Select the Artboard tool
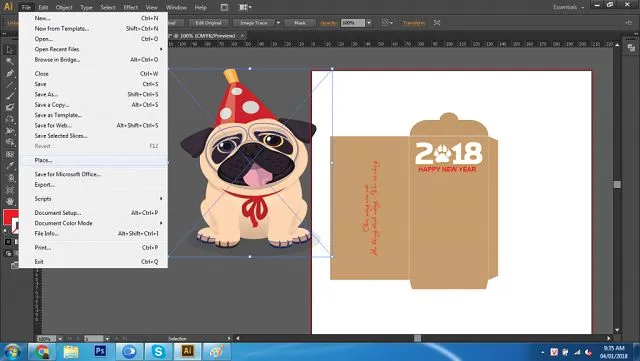 pyautogui.click(x=9, y=189)
